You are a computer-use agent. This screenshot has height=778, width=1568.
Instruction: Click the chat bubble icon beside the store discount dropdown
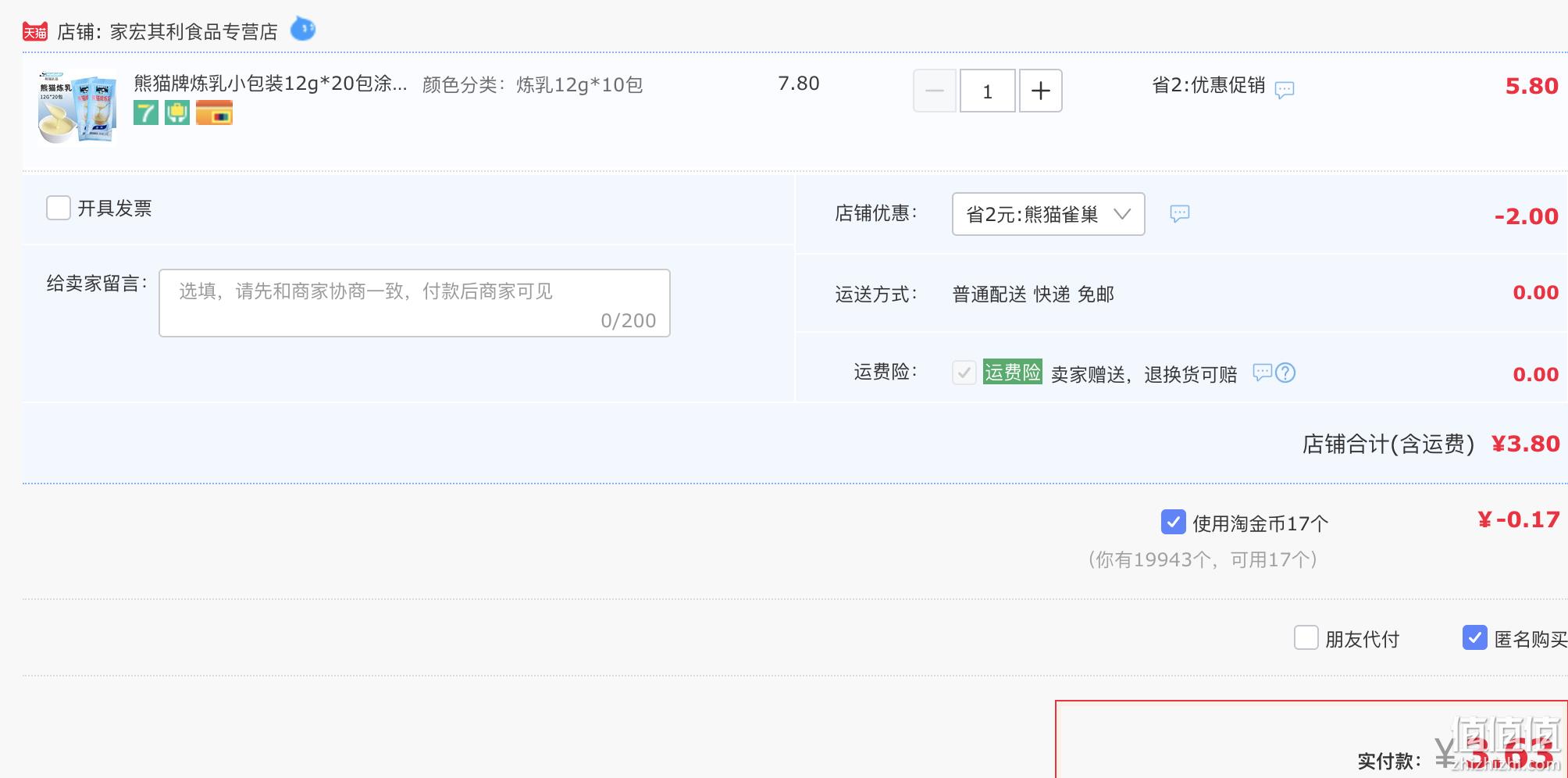(x=1180, y=213)
